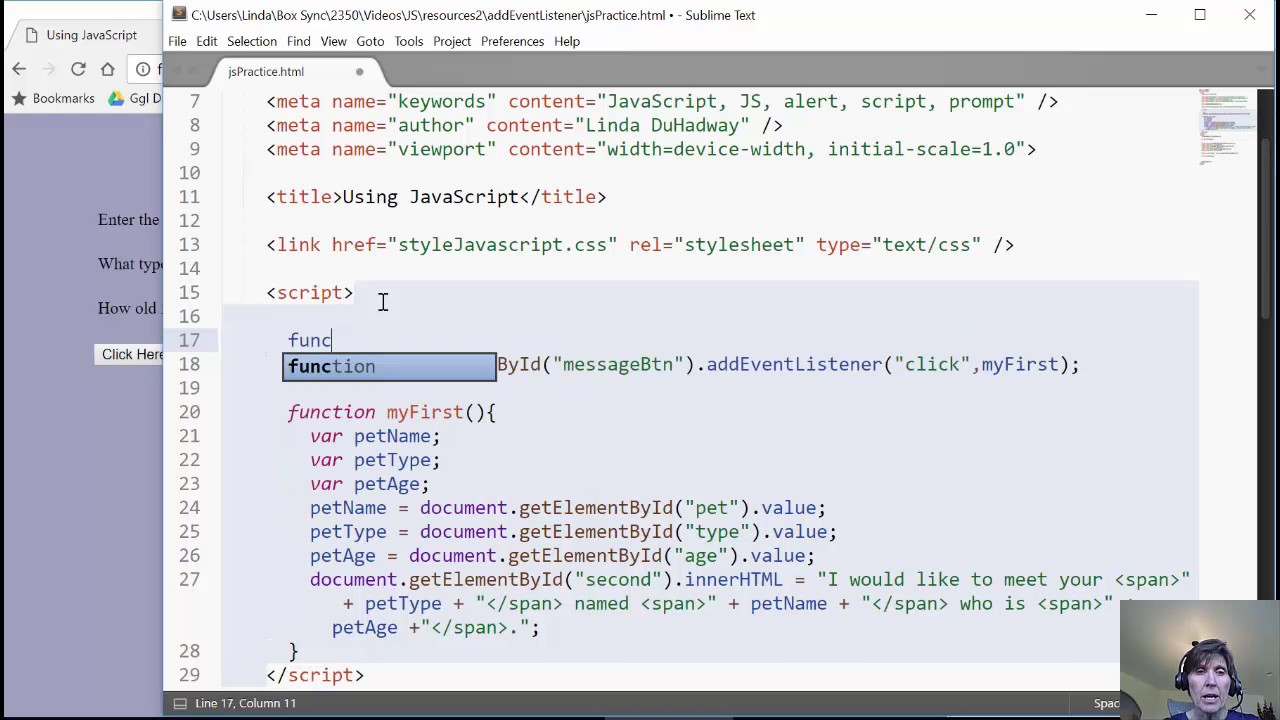Click the author content "Linda DuHadway"

pyautogui.click(x=662, y=125)
